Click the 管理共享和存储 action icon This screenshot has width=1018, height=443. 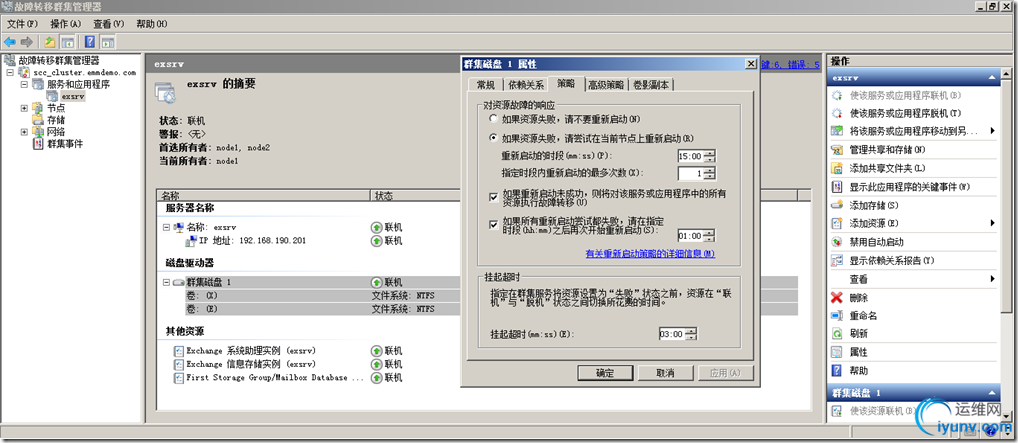[x=837, y=149]
